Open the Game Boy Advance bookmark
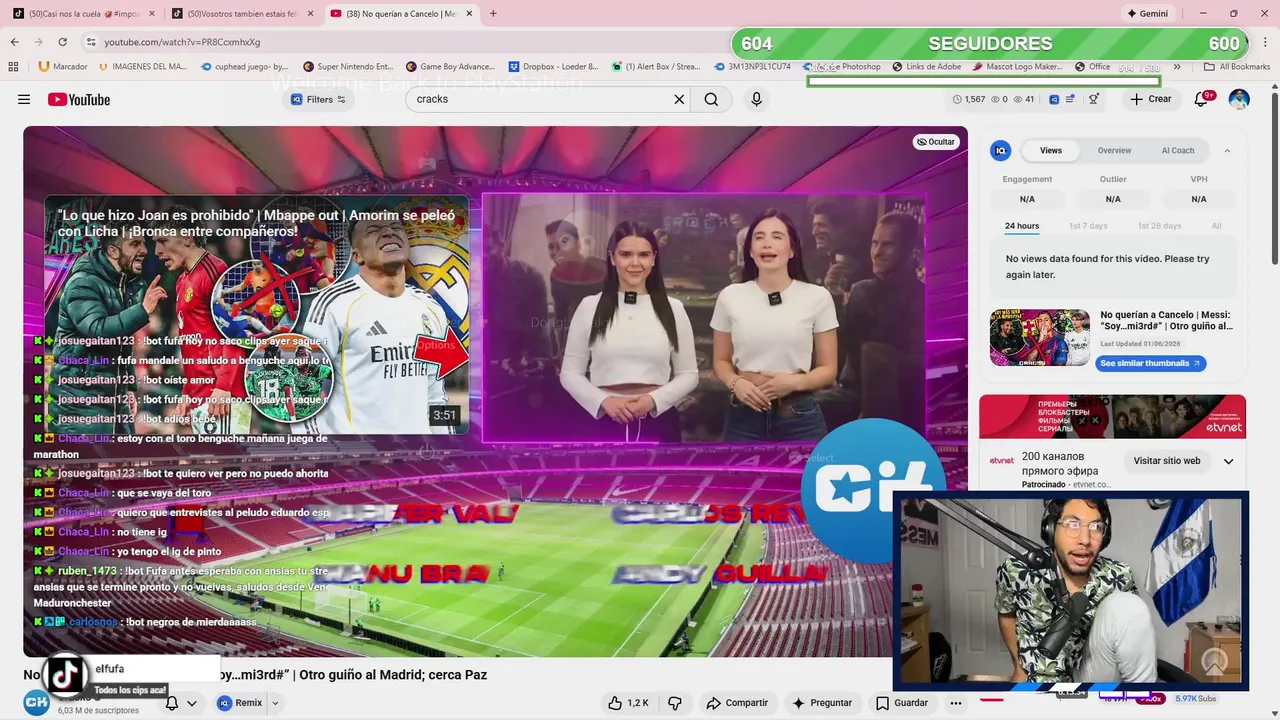1280x720 pixels. pos(449,67)
